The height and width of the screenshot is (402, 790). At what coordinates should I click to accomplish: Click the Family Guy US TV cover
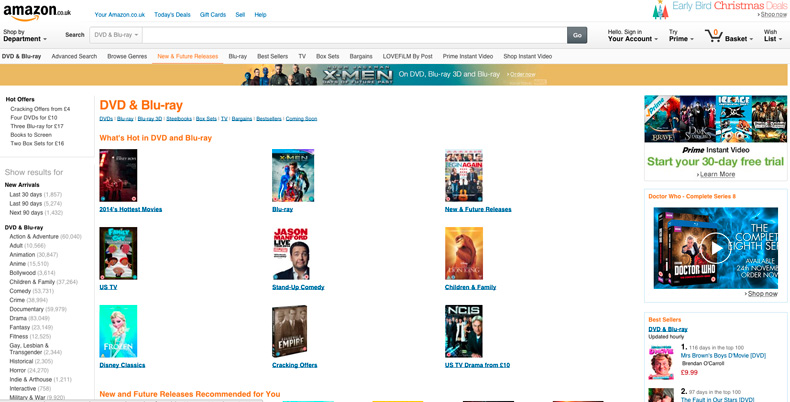coord(118,253)
